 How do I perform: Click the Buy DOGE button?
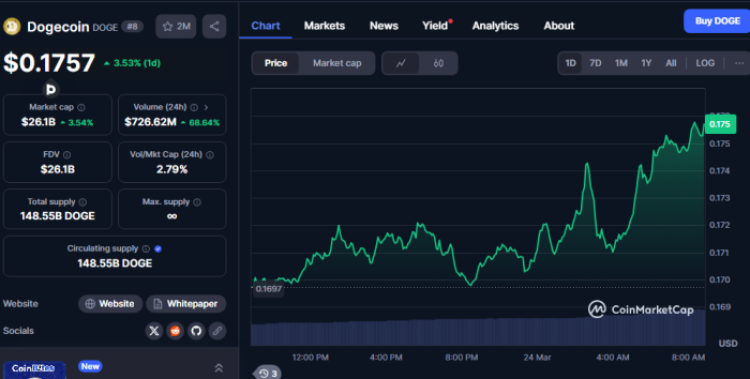717,22
